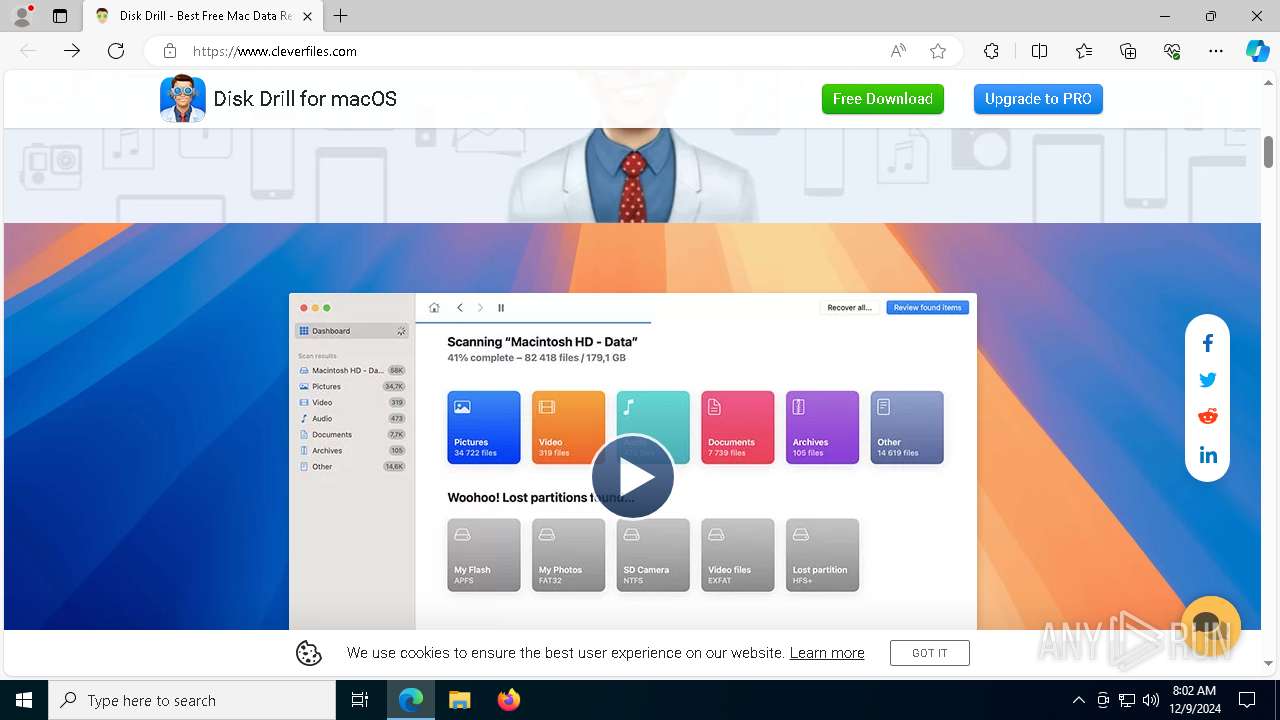Click the Disk Drill mascot logo icon
Viewport: 1280px width, 720px height.
[x=182, y=99]
